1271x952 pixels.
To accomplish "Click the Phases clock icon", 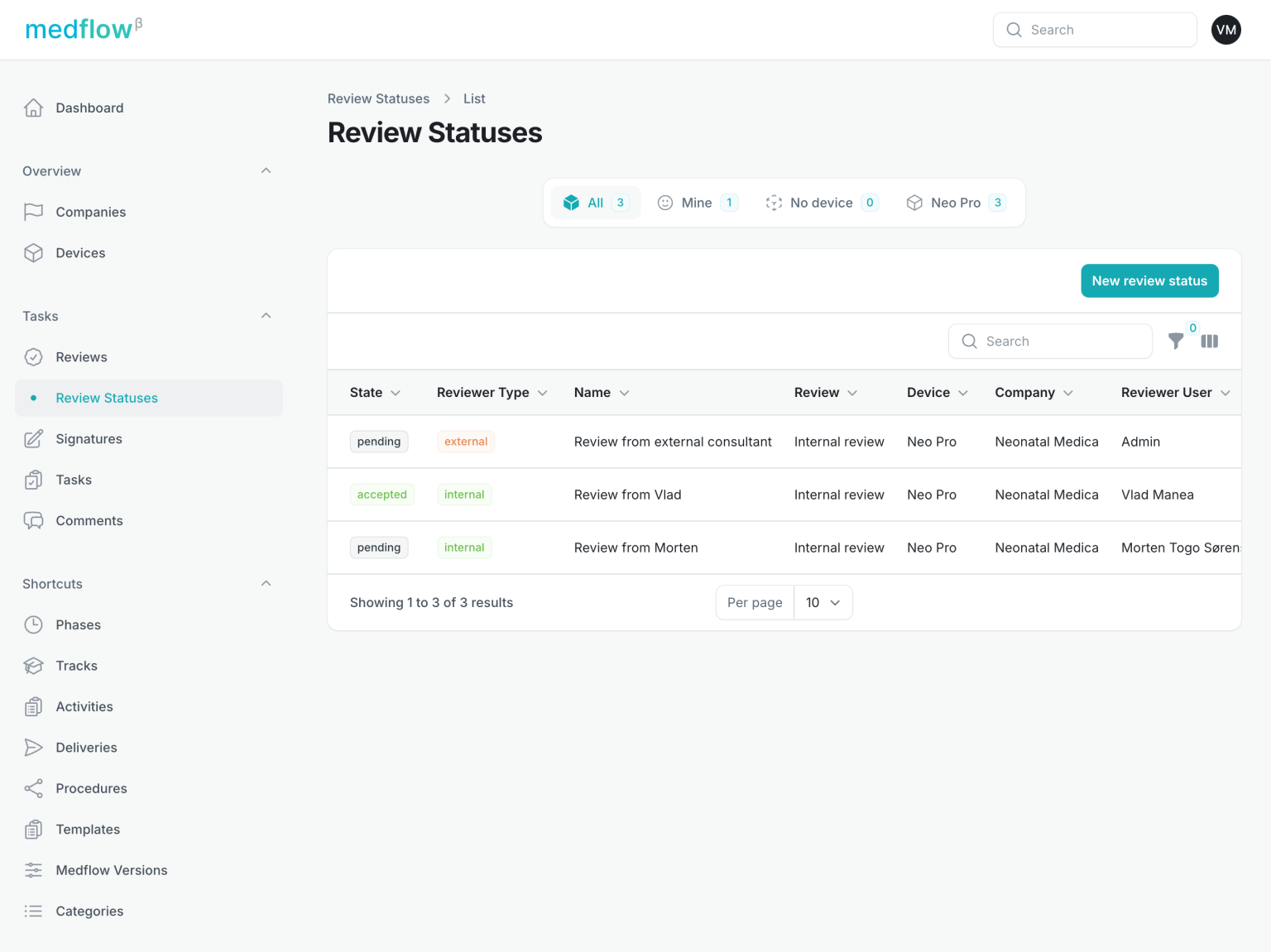I will 33,624.
